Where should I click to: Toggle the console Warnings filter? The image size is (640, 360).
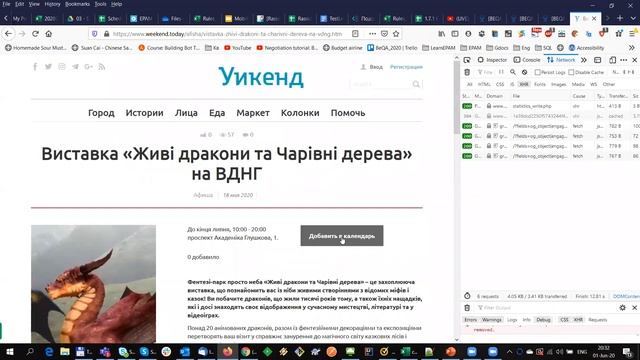[x=491, y=320]
